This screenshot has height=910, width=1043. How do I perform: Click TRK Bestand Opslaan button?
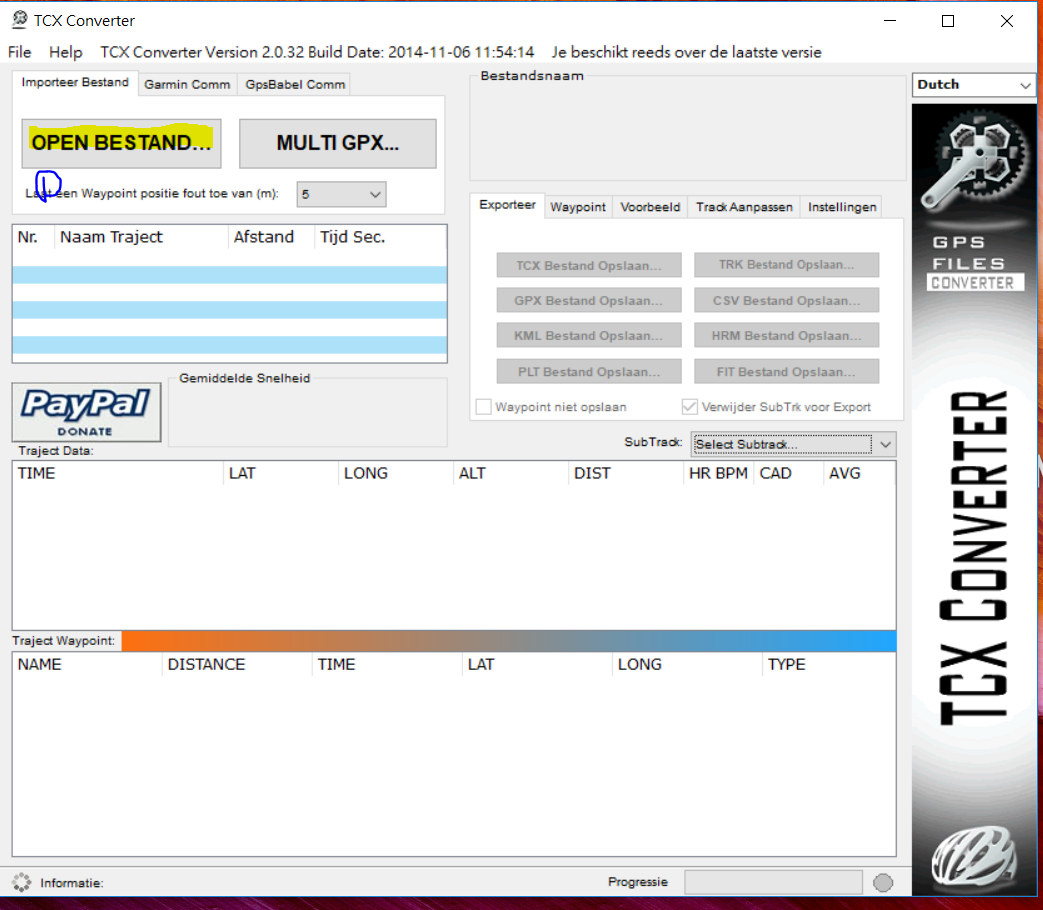click(786, 265)
